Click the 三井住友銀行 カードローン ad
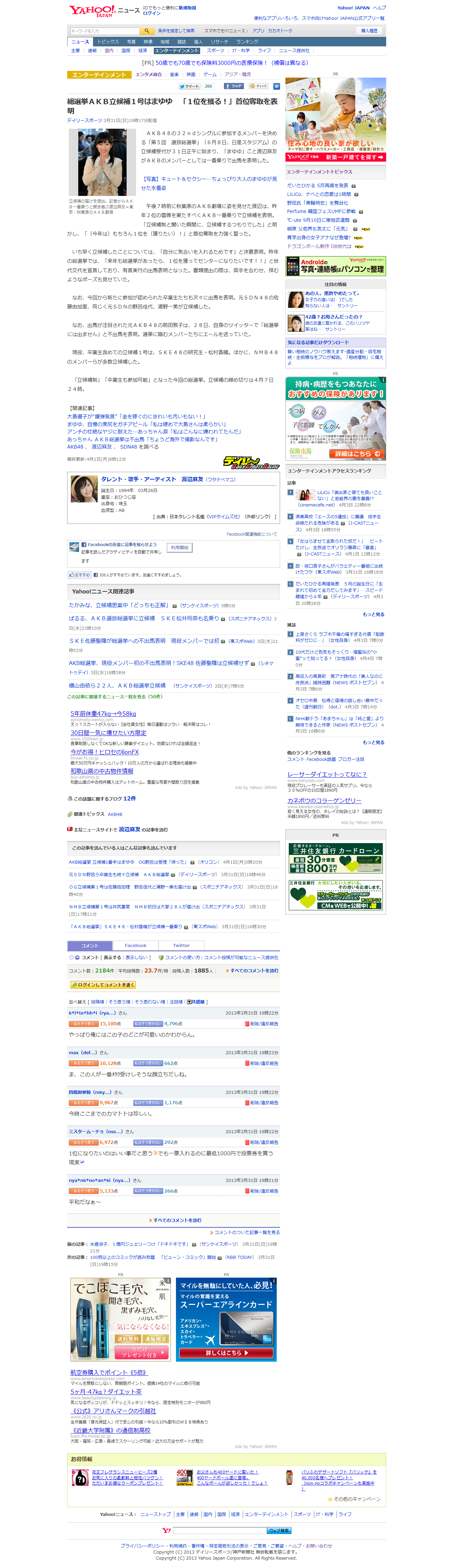 (x=336, y=858)
